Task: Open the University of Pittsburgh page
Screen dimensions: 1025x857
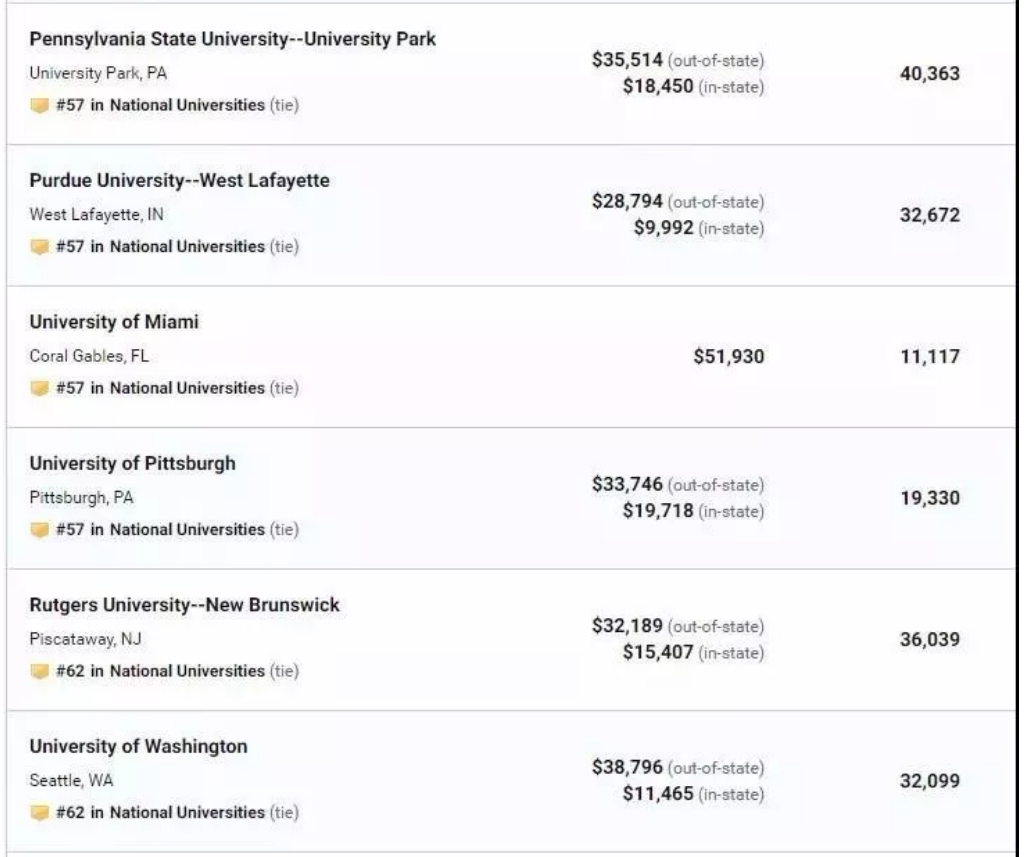Action: click(132, 464)
